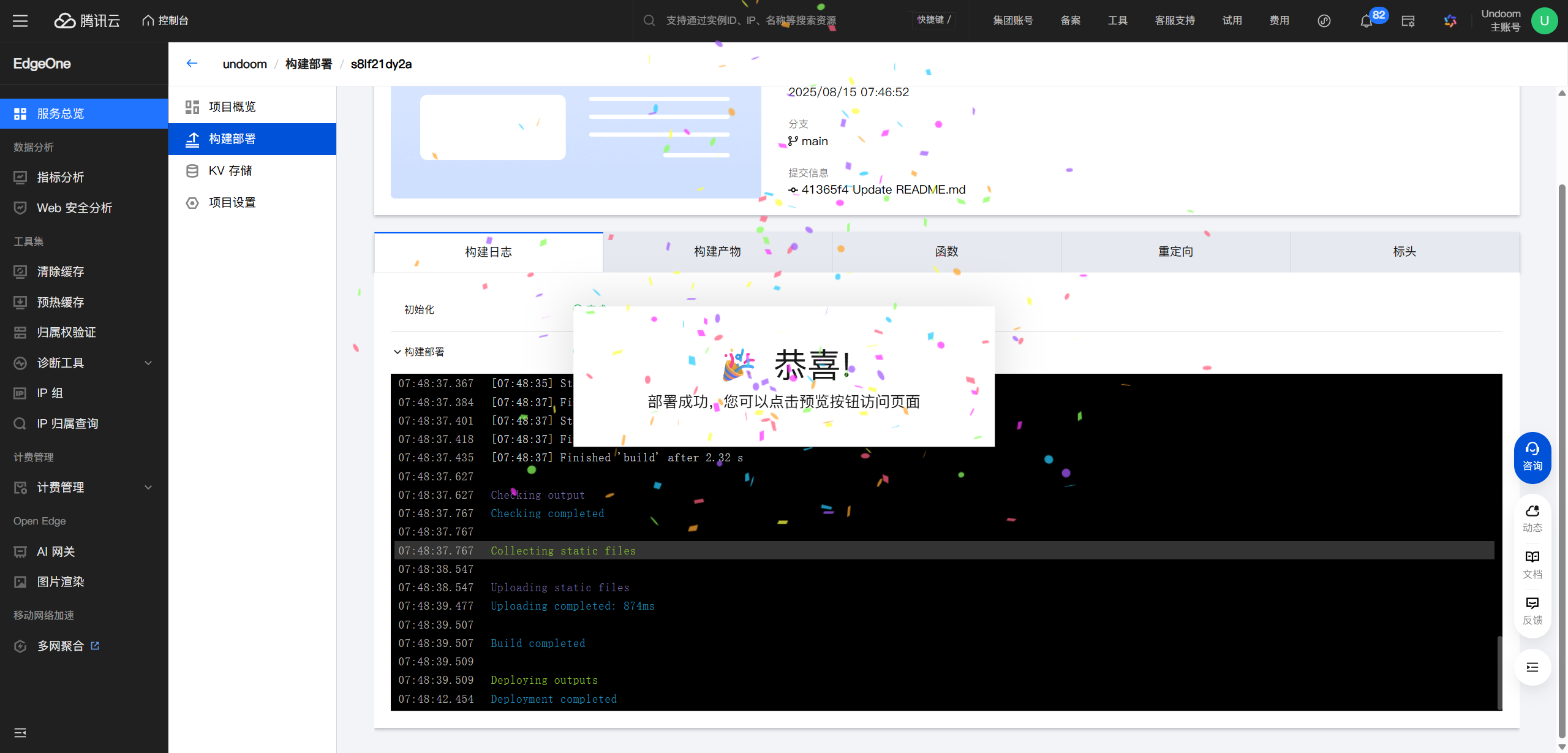Open the notification bell with 82 badge
1568x753 pixels.
1366,21
